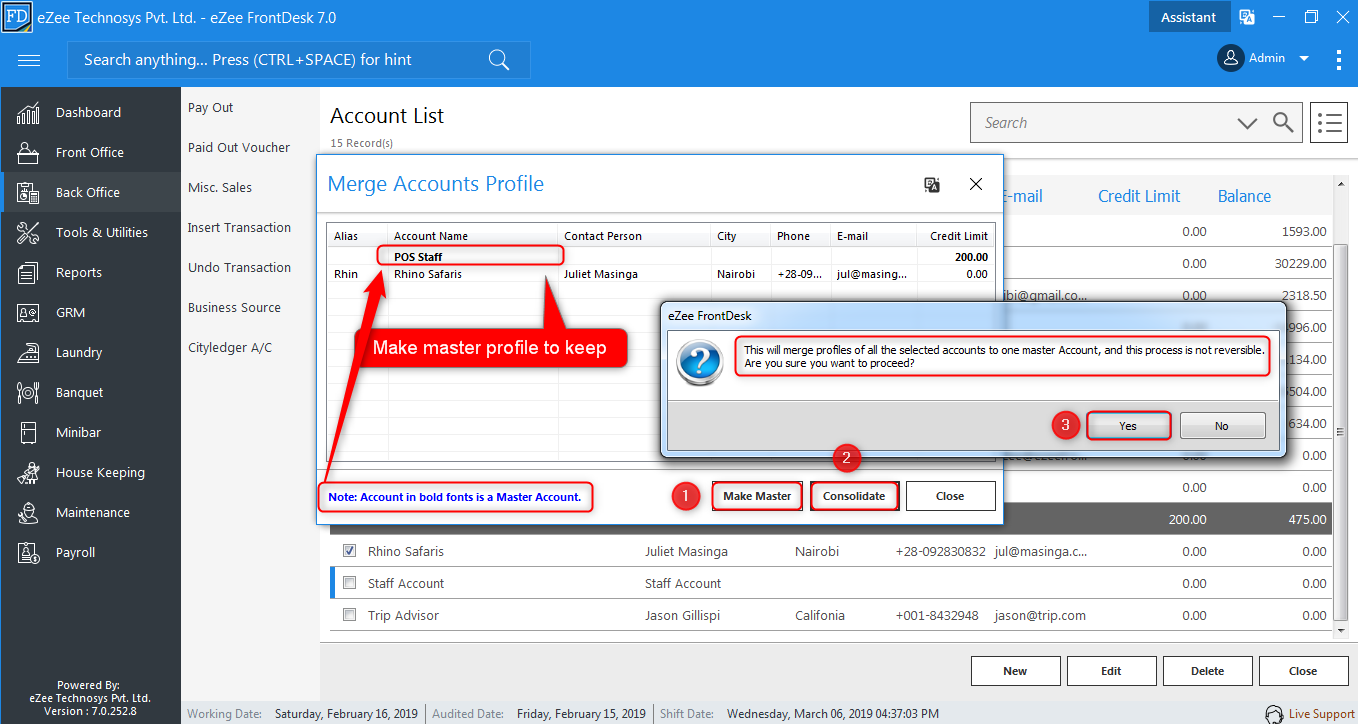Click the Front Office desk icon
The width and height of the screenshot is (1358, 724).
point(28,153)
